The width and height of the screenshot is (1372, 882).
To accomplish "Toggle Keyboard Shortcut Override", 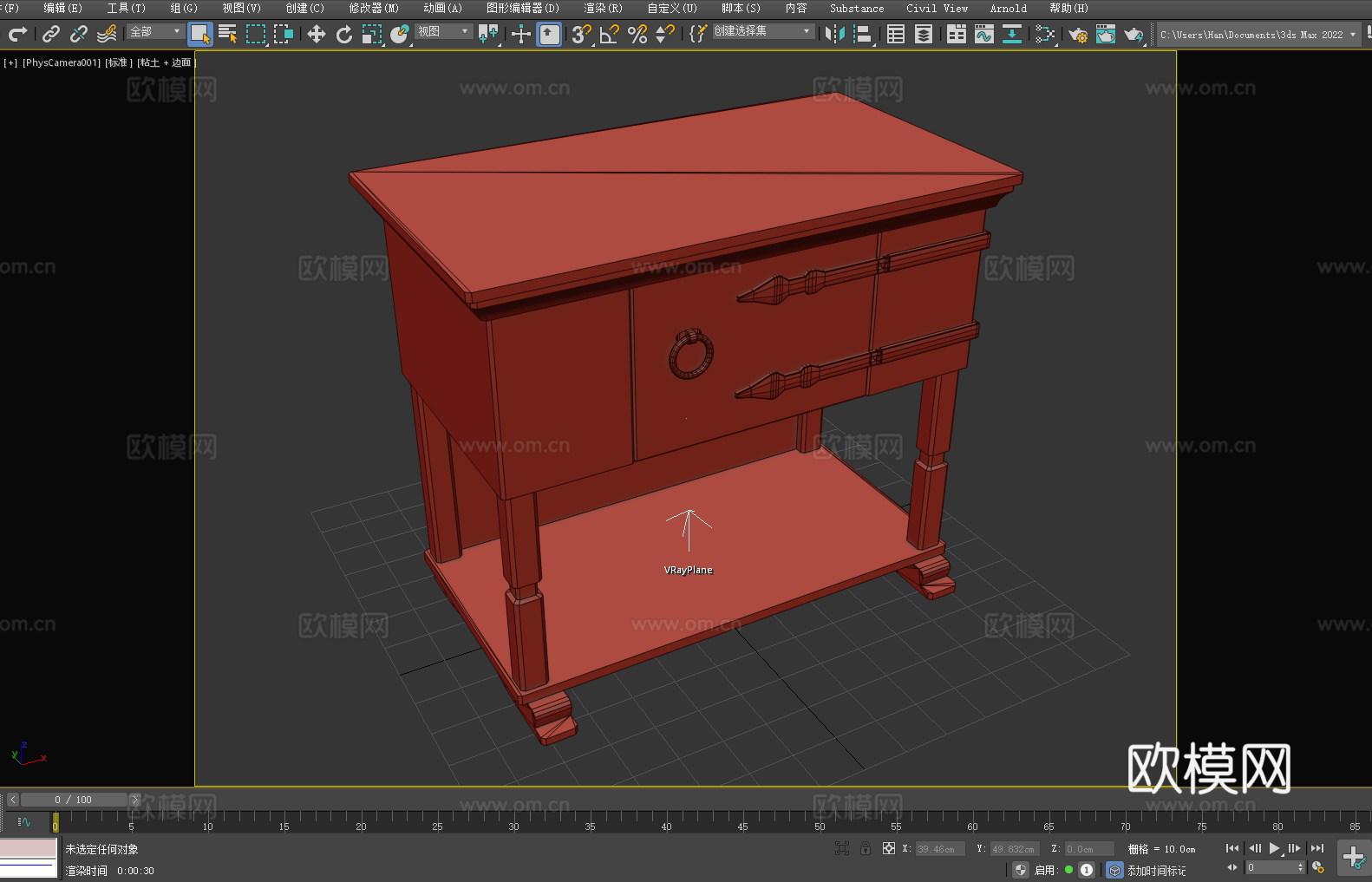I will pyautogui.click(x=549, y=34).
